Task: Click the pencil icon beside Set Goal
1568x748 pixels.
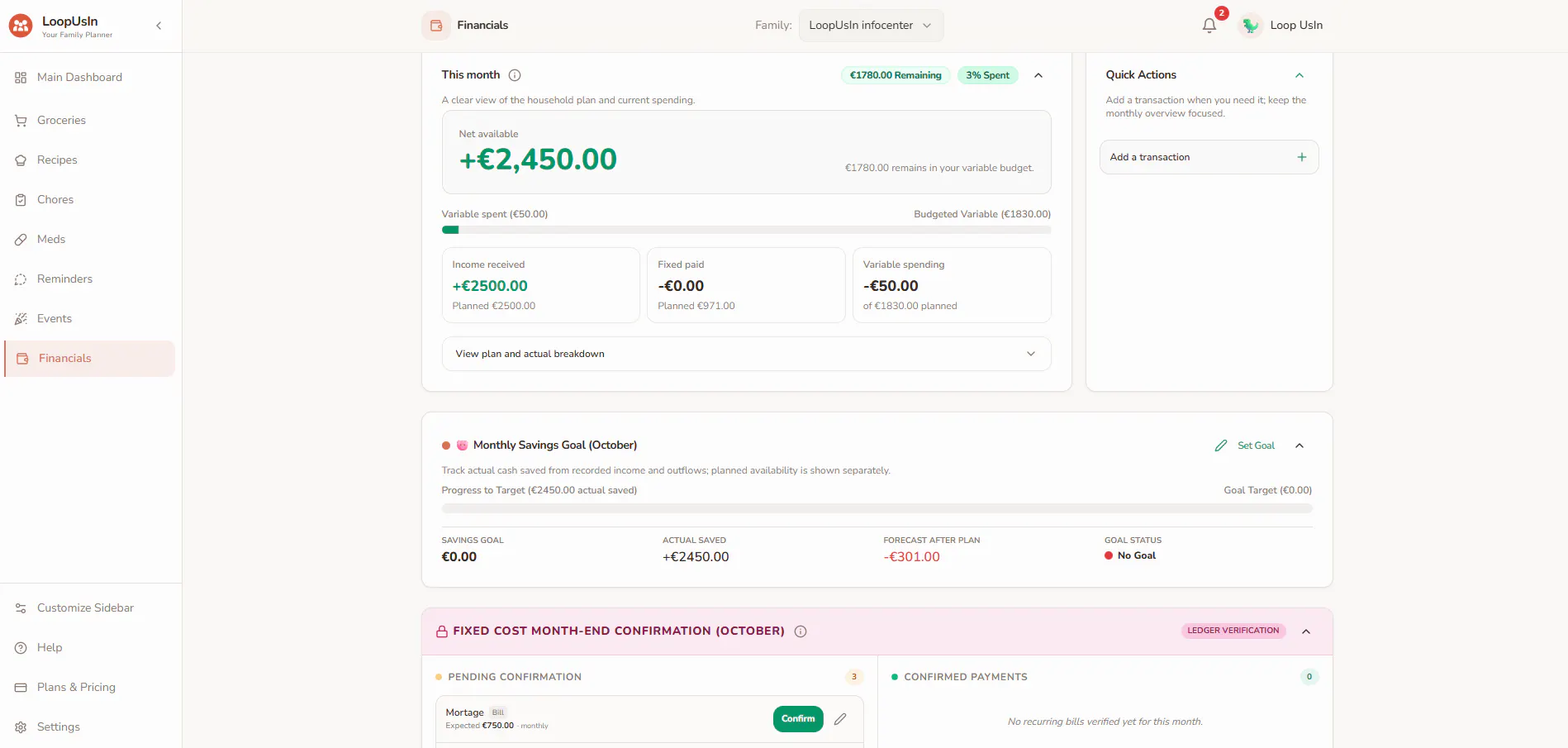Action: click(1221, 445)
